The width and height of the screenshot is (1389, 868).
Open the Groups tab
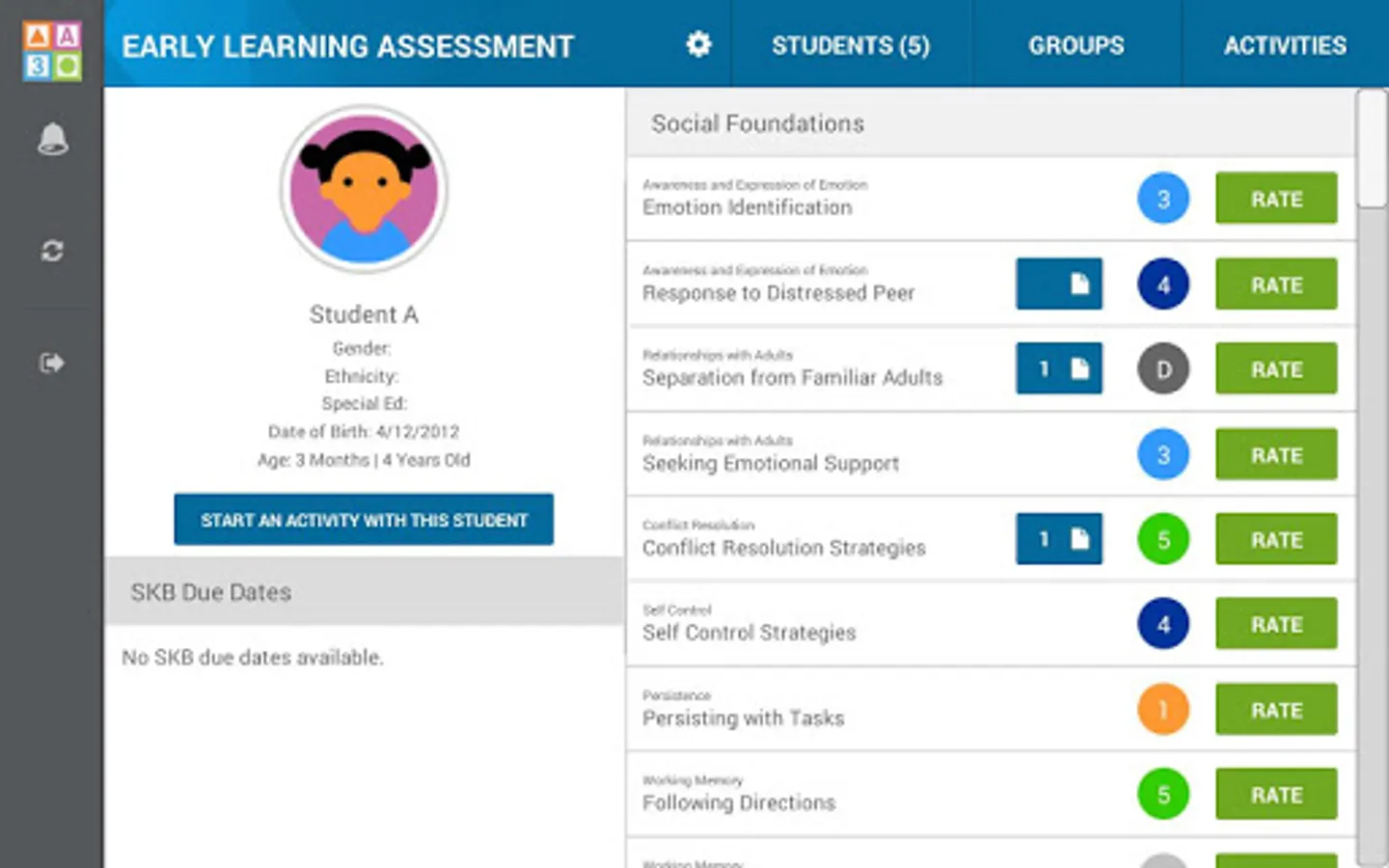pos(1076,45)
